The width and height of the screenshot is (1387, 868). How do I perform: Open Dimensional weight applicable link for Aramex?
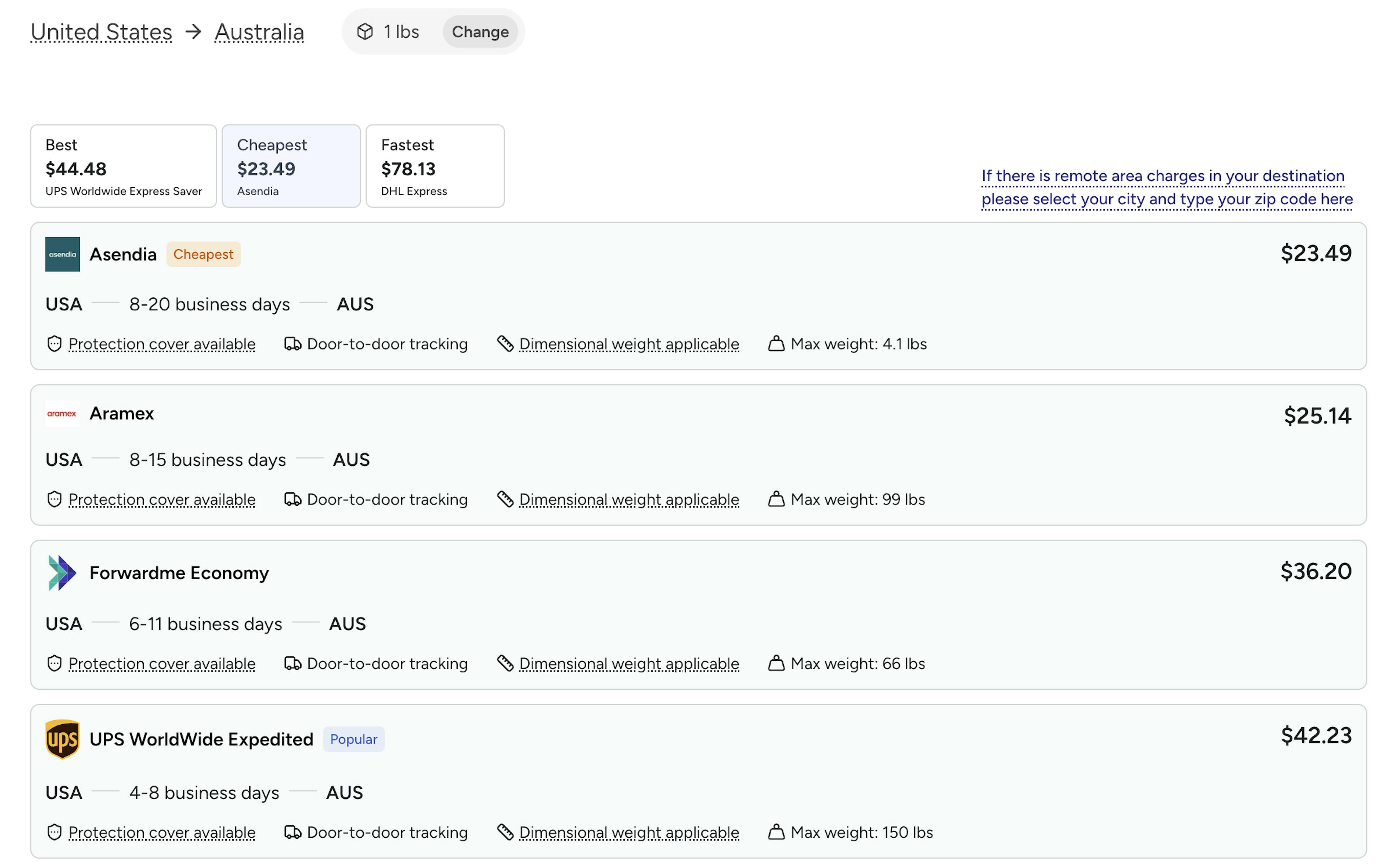629,499
